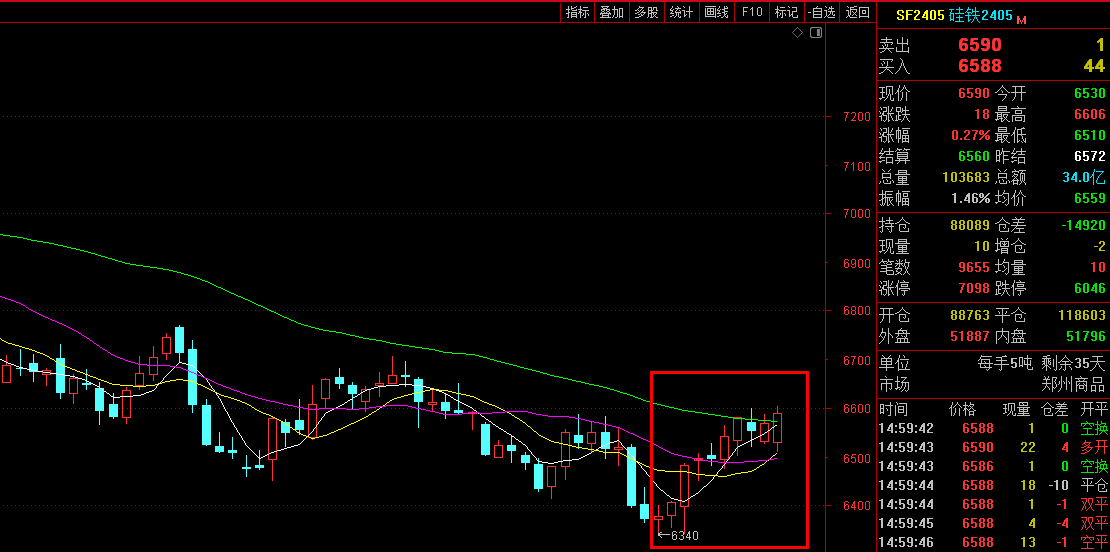Click the 开平 column header
This screenshot has width=1110, height=552.
click(1094, 409)
